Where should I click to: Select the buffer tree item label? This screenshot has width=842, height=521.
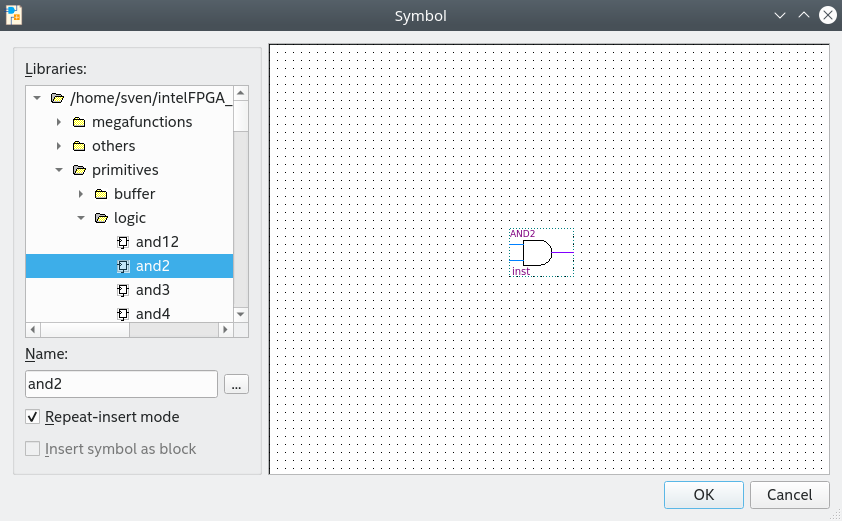[x=134, y=194]
